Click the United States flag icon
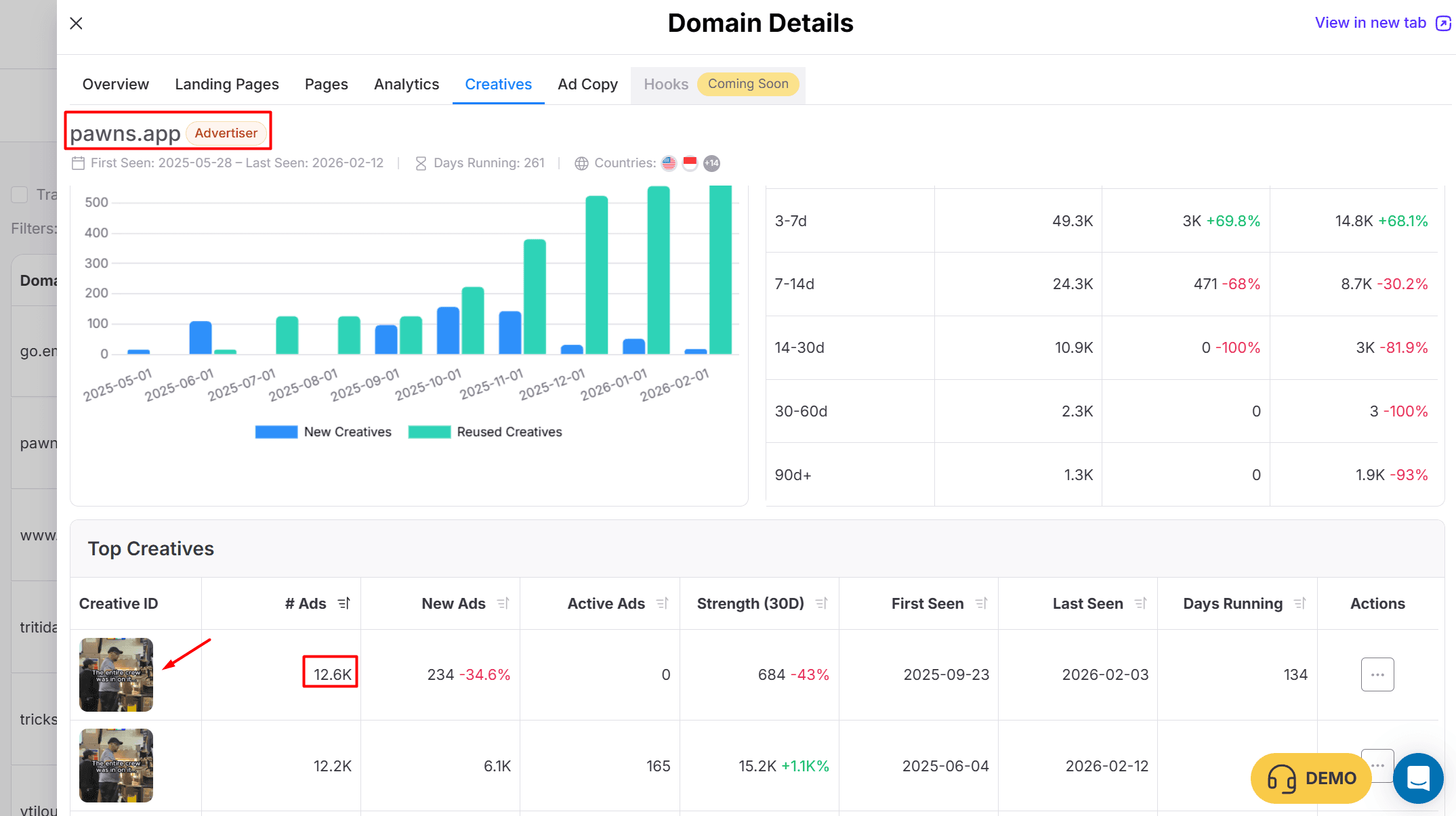This screenshot has width=1456, height=816. (669, 163)
